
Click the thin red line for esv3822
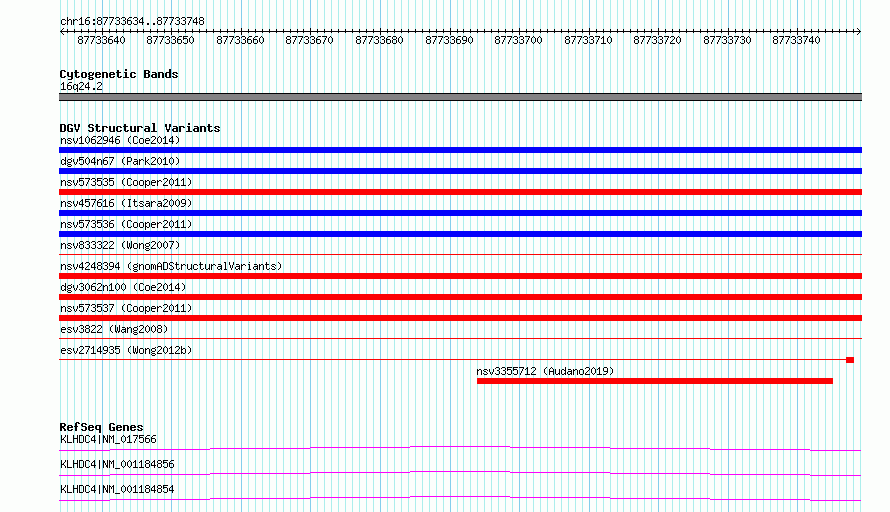click(460, 339)
